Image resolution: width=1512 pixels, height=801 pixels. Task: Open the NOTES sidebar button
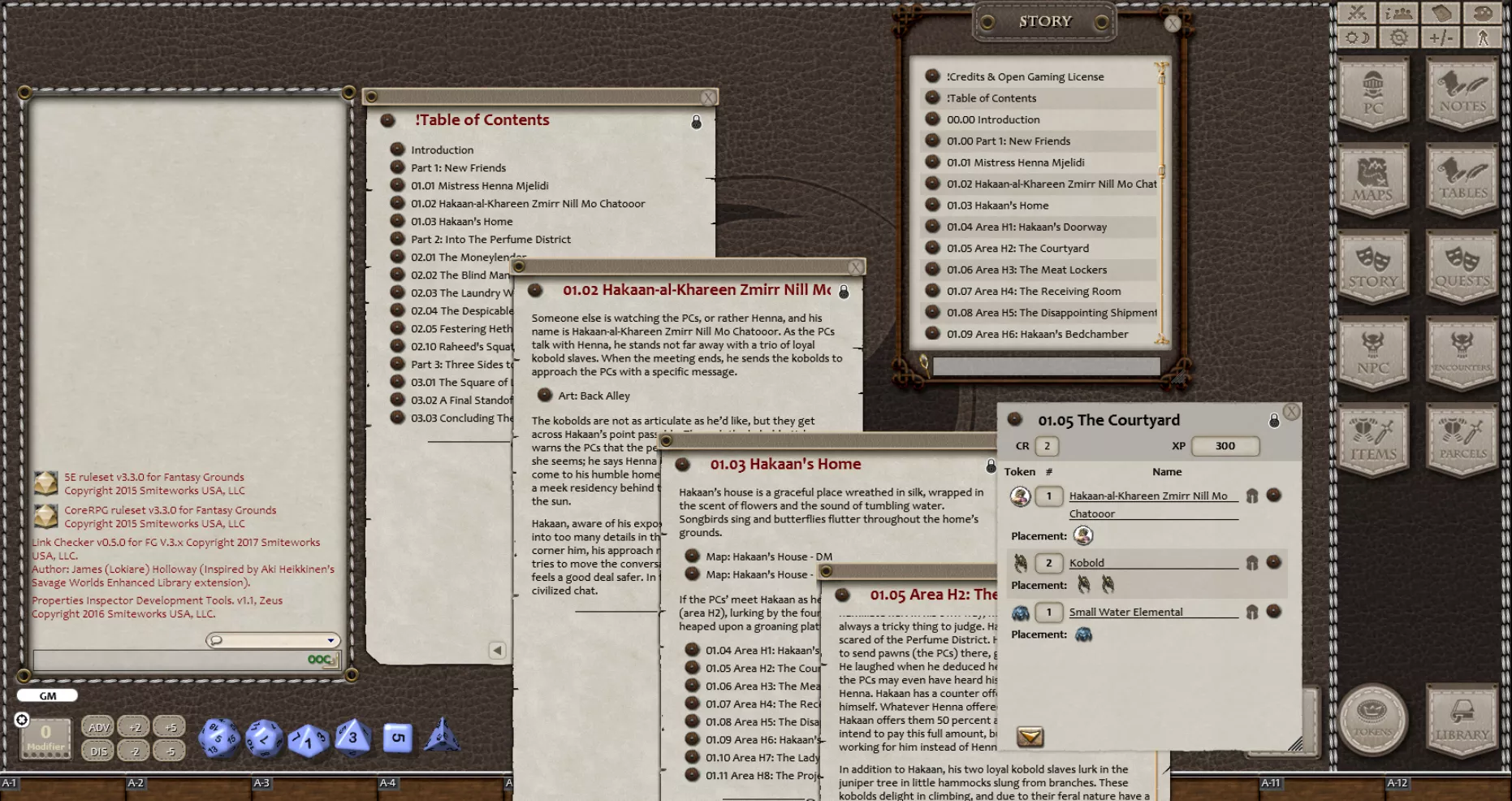1462,93
